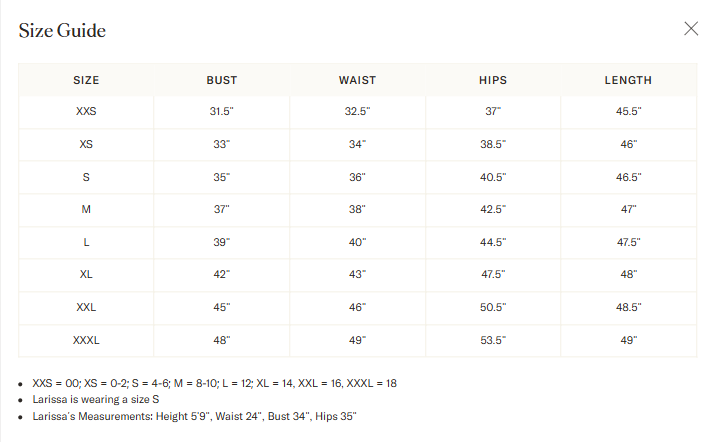The width and height of the screenshot is (711, 442).
Task: Click the BUST column header
Action: (x=221, y=80)
